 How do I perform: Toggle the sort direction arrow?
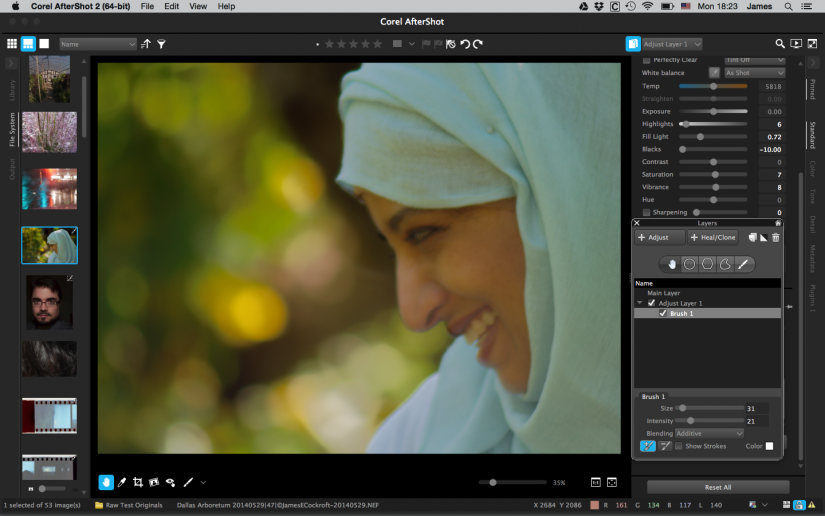tap(146, 44)
